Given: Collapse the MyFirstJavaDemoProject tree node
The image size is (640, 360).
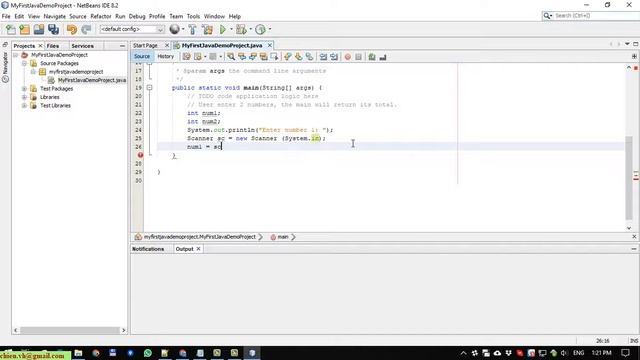Looking at the screenshot, I should (16, 55).
